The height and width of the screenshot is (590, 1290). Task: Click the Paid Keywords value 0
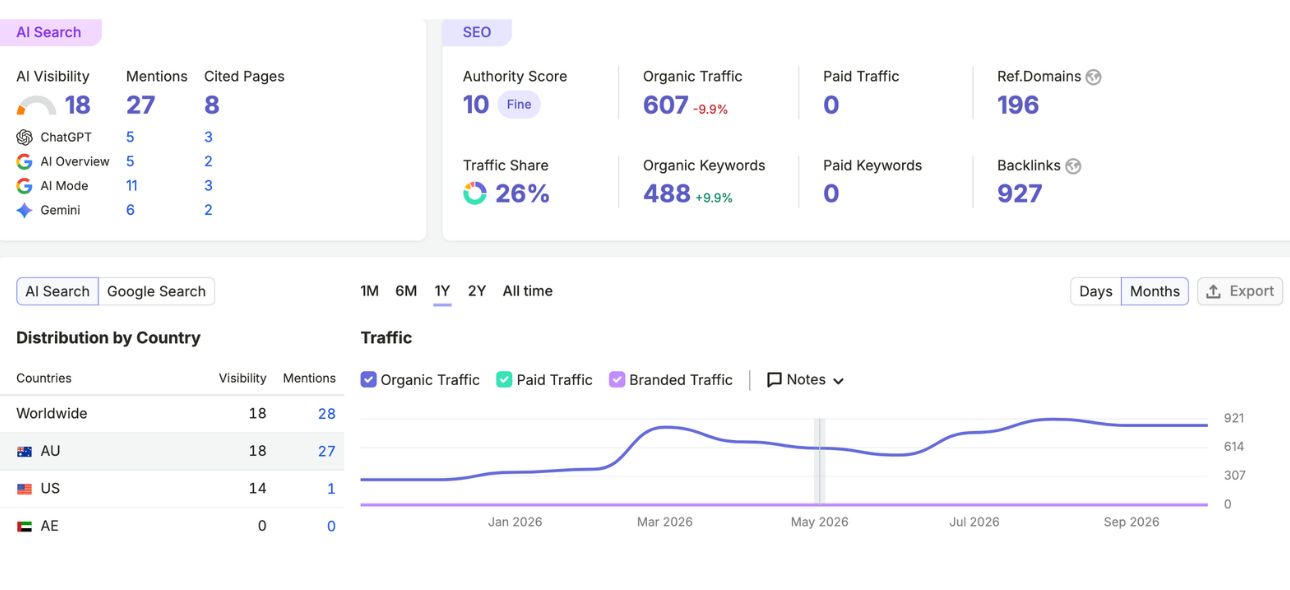pyautogui.click(x=831, y=193)
